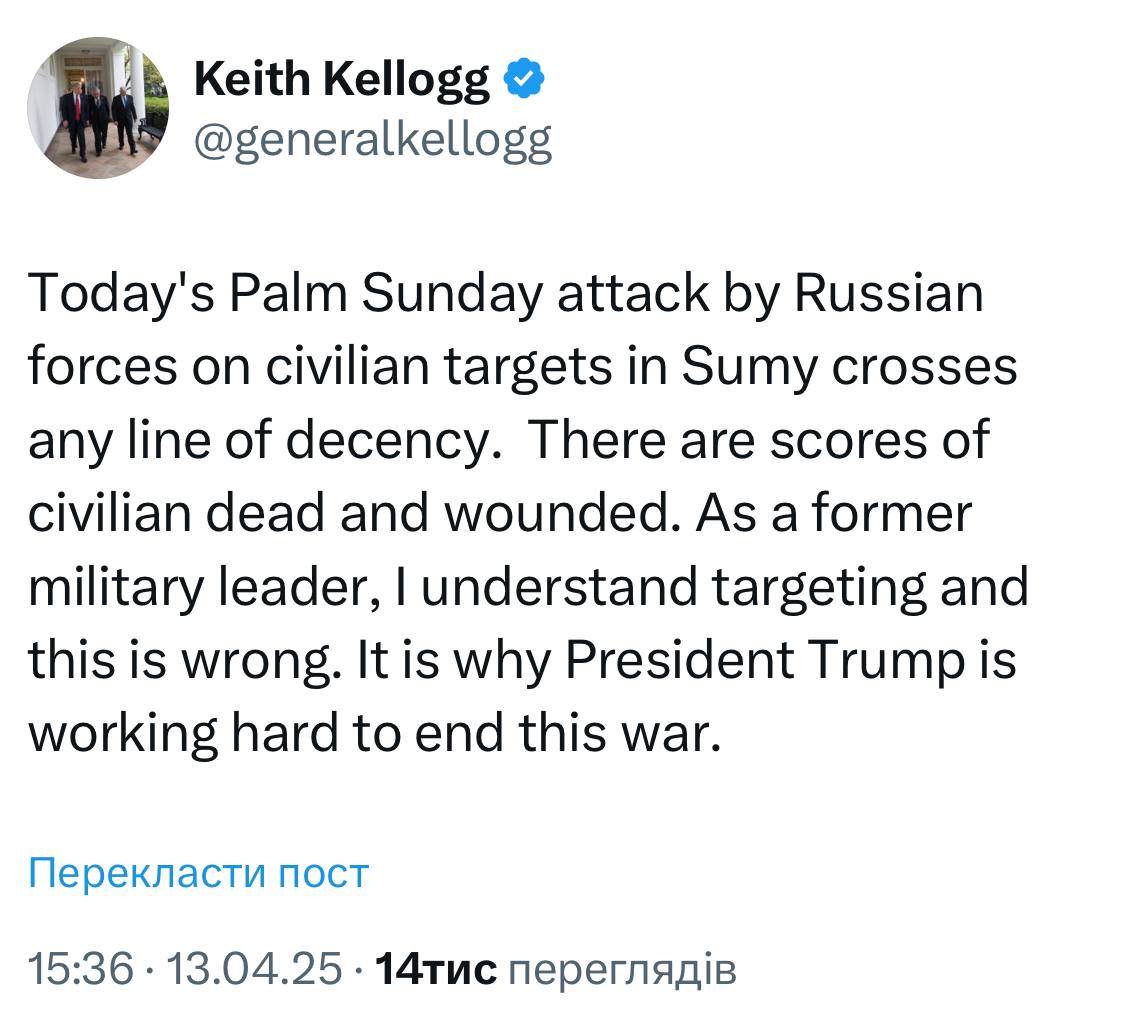Screen dimensions: 1125x1028
Task: Click the 15:36 post timestamp
Action: tap(81, 968)
